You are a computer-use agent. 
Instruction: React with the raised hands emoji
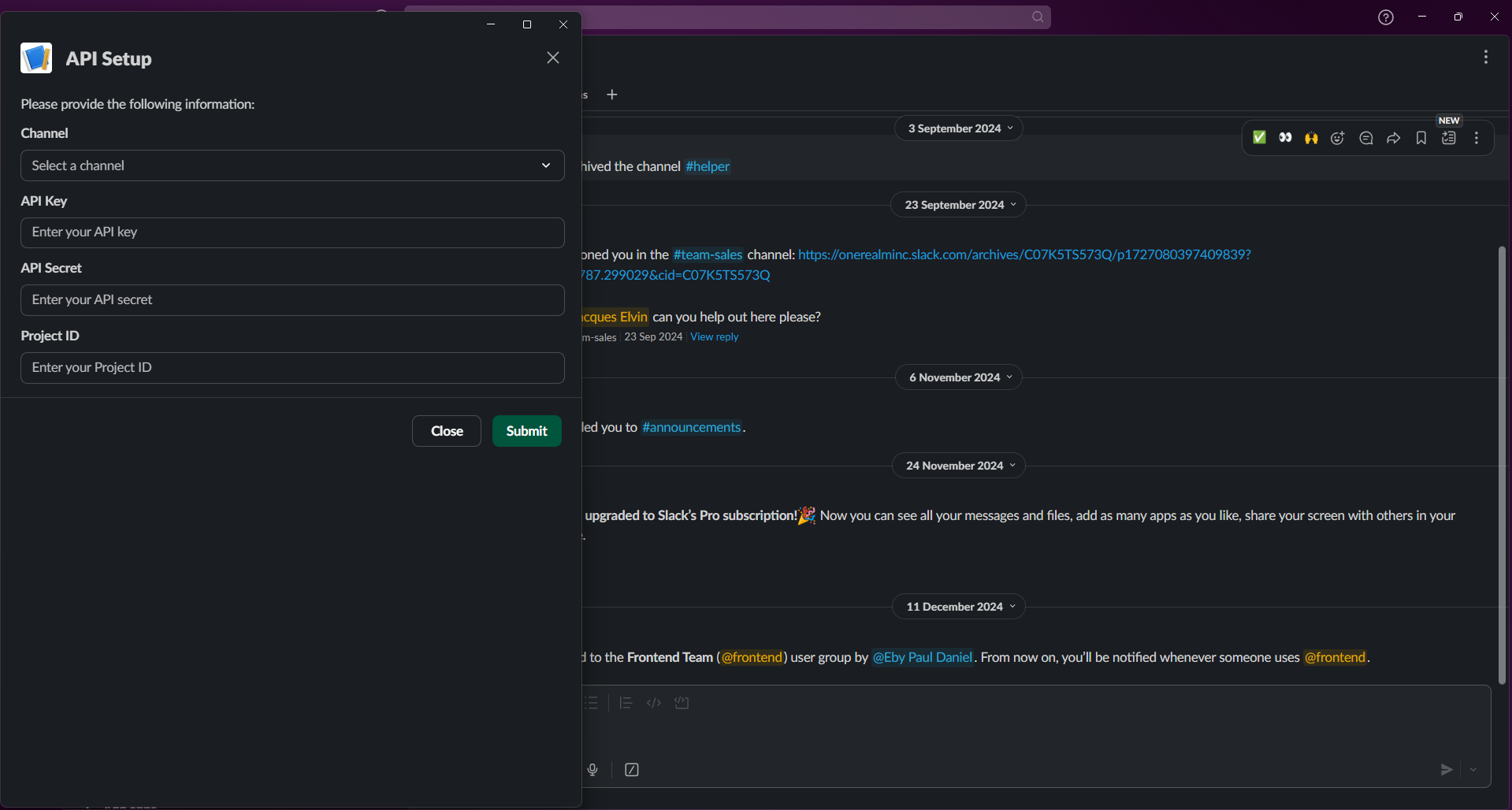click(x=1311, y=138)
